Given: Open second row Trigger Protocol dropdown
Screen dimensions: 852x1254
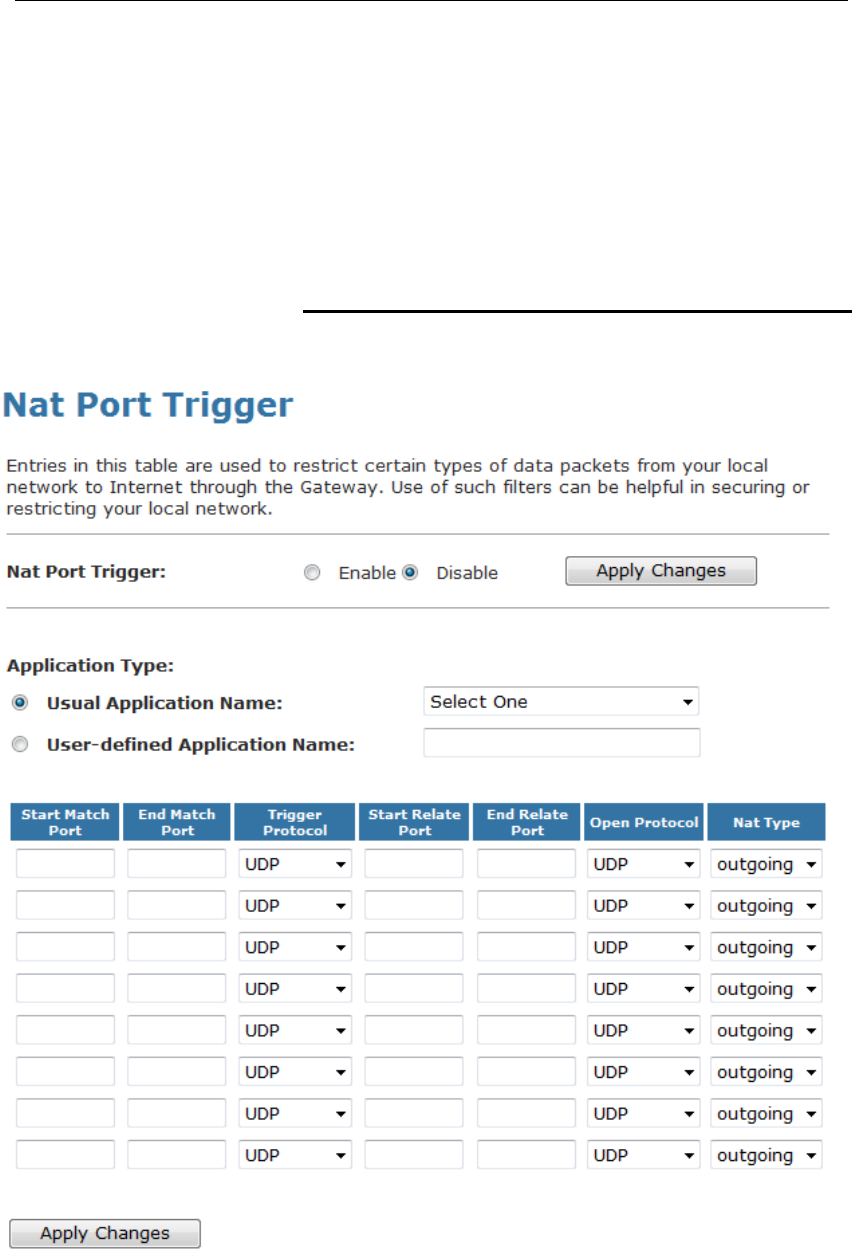Looking at the screenshot, I should pyautogui.click(x=295, y=906).
